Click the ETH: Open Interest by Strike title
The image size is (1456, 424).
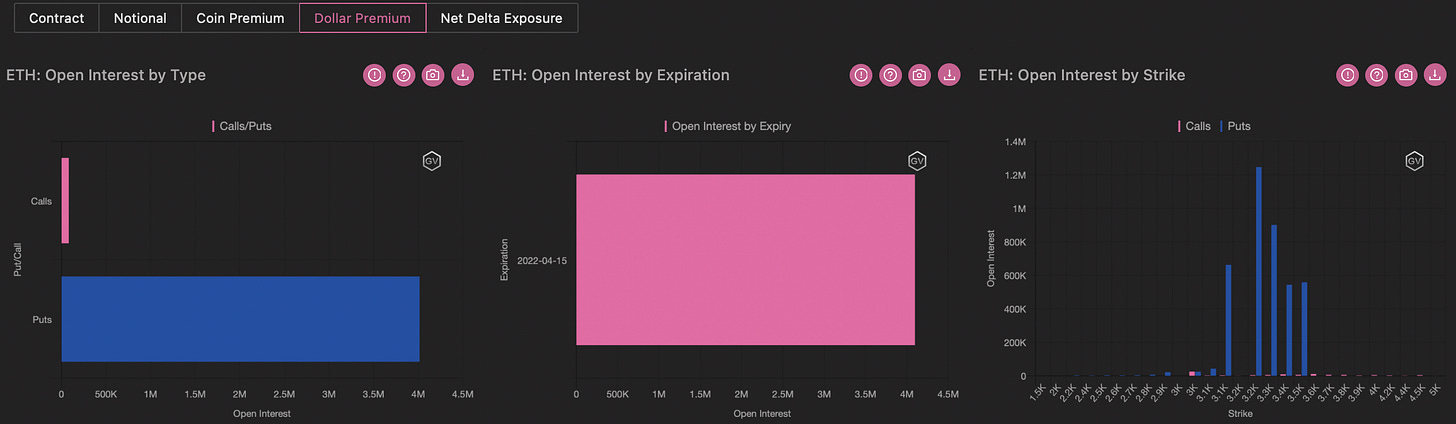(1082, 75)
